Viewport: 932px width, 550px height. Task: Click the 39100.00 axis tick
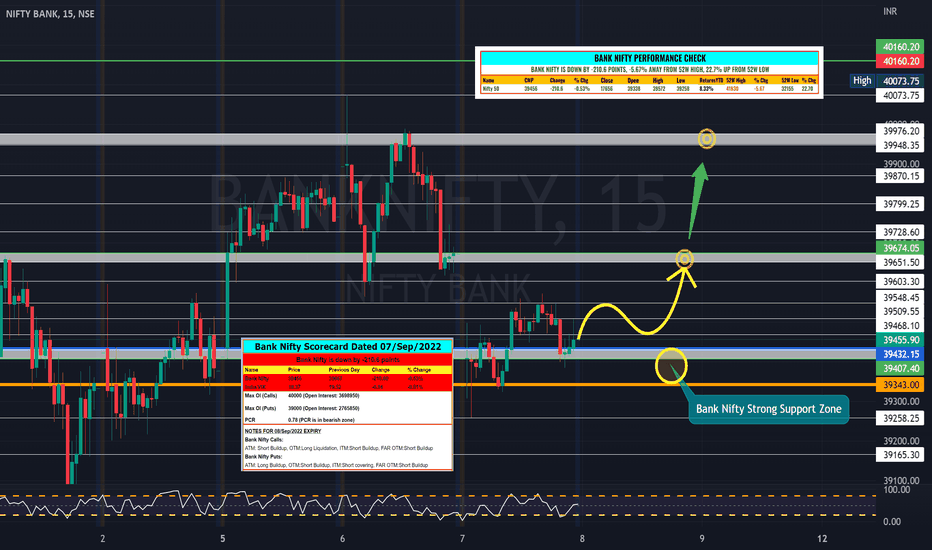coord(900,480)
